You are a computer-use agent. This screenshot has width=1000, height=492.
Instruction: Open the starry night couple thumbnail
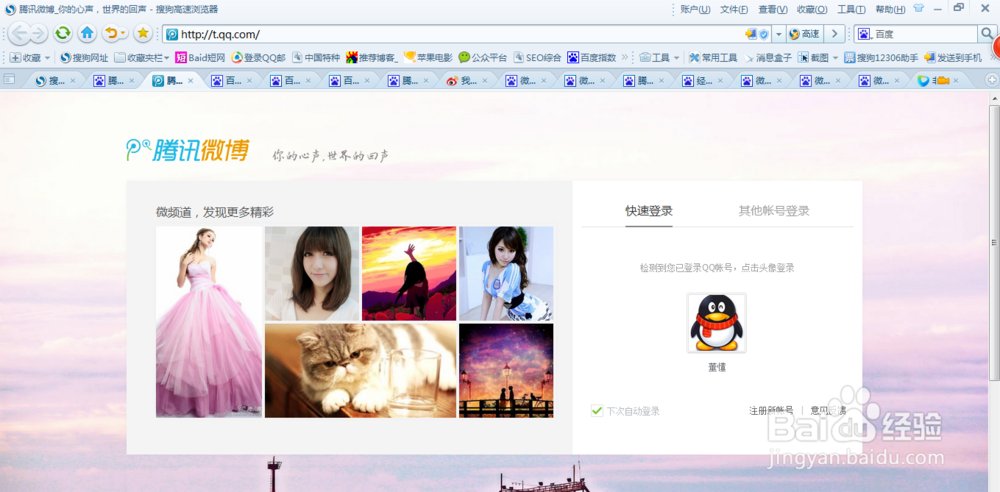[506, 370]
